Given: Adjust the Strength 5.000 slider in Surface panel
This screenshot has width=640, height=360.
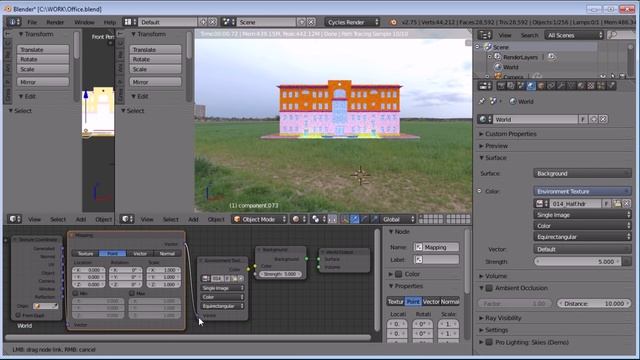Looking at the screenshot, I should click(x=578, y=262).
